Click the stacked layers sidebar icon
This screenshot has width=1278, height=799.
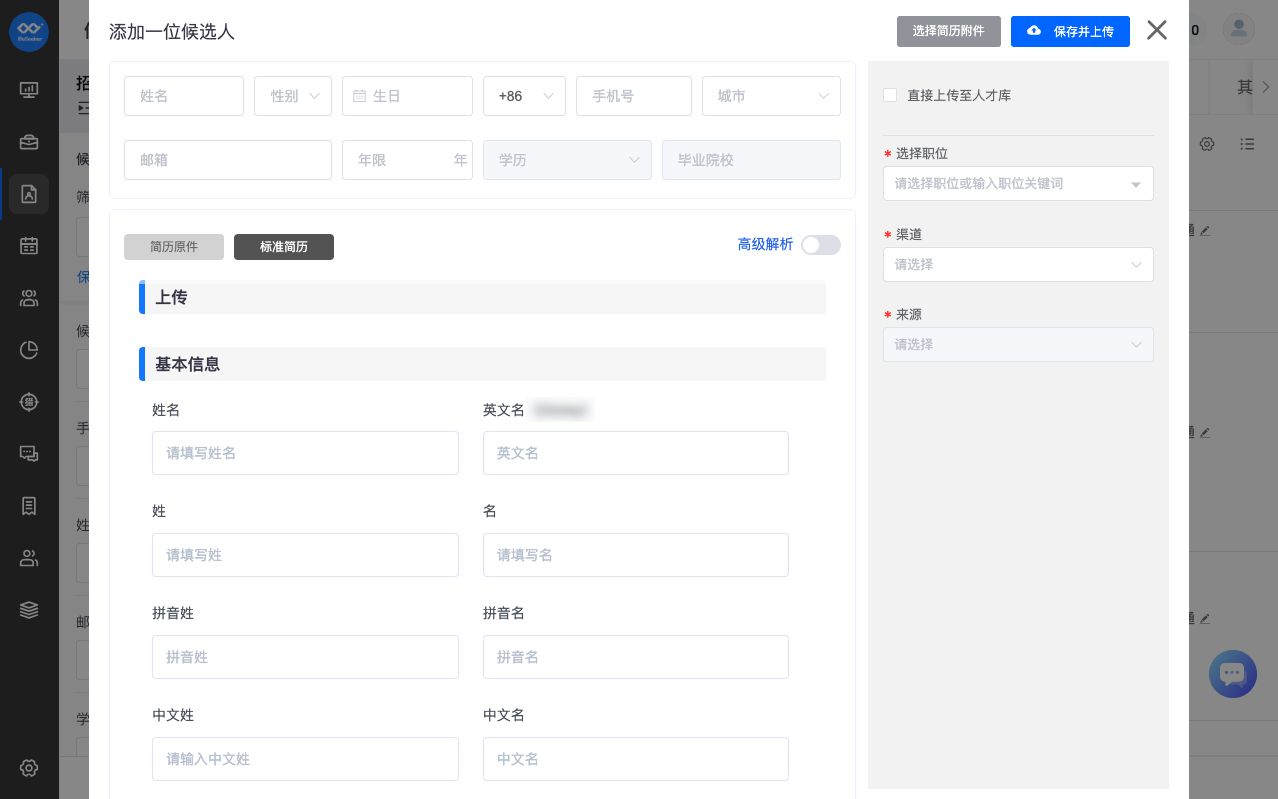29,609
